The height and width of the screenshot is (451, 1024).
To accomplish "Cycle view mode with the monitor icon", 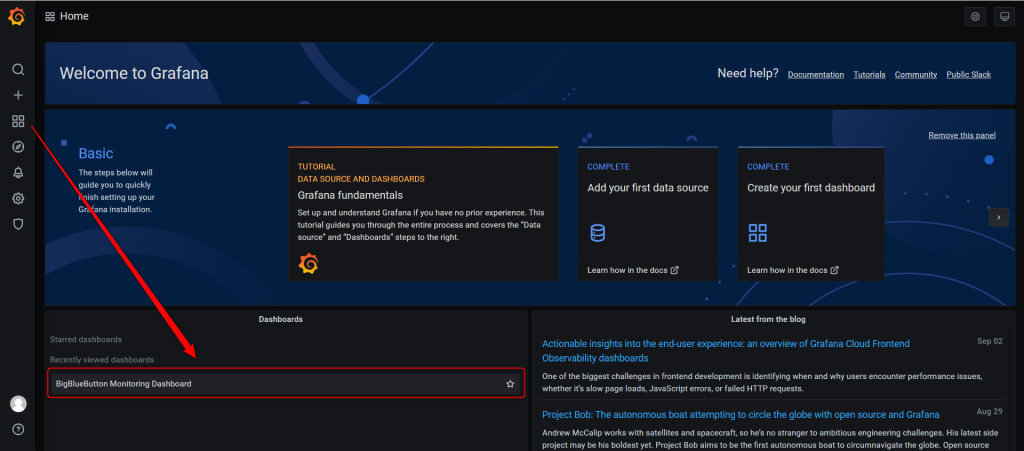I will (x=1004, y=17).
